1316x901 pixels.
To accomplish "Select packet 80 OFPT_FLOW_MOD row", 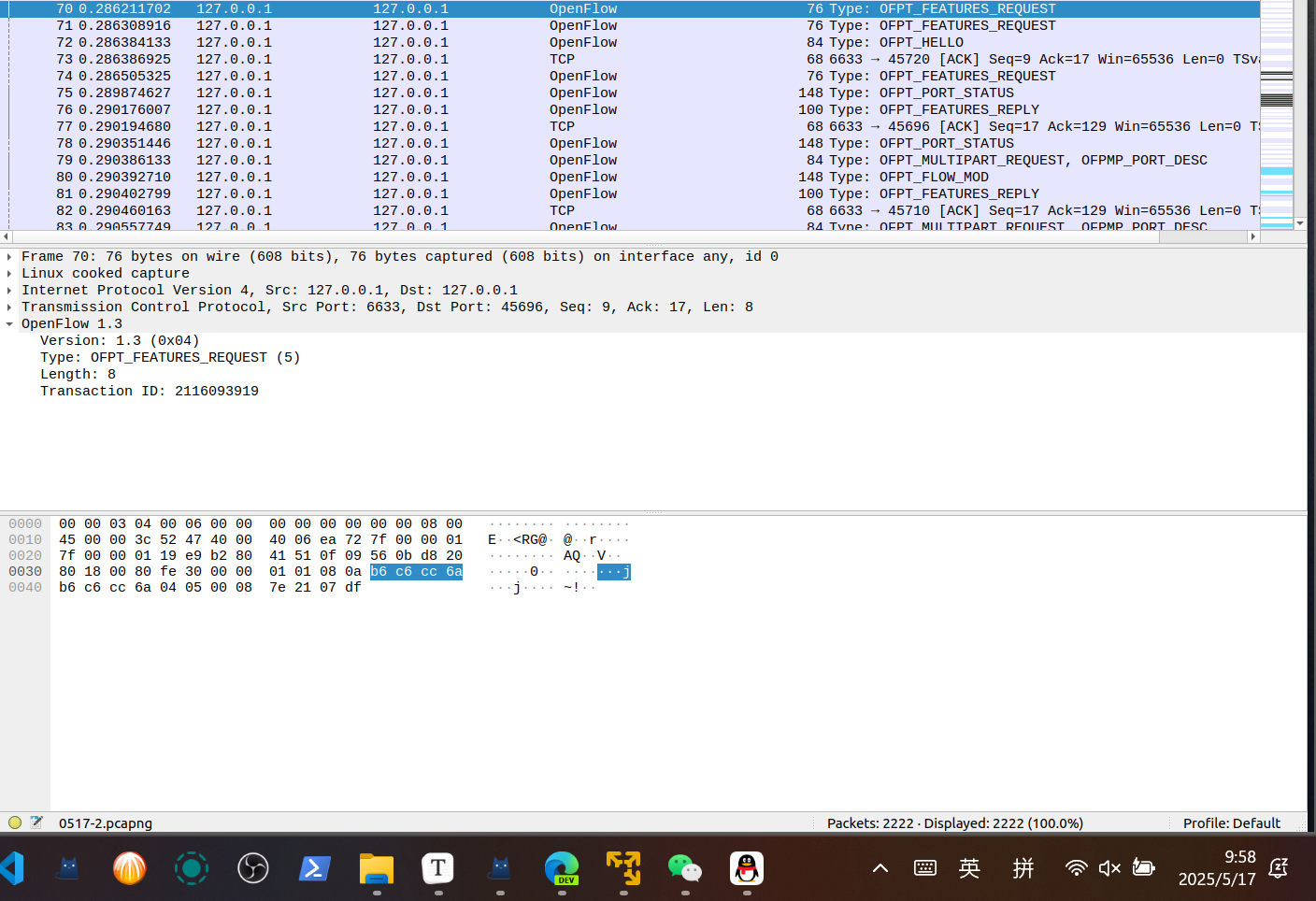I will [561, 177].
